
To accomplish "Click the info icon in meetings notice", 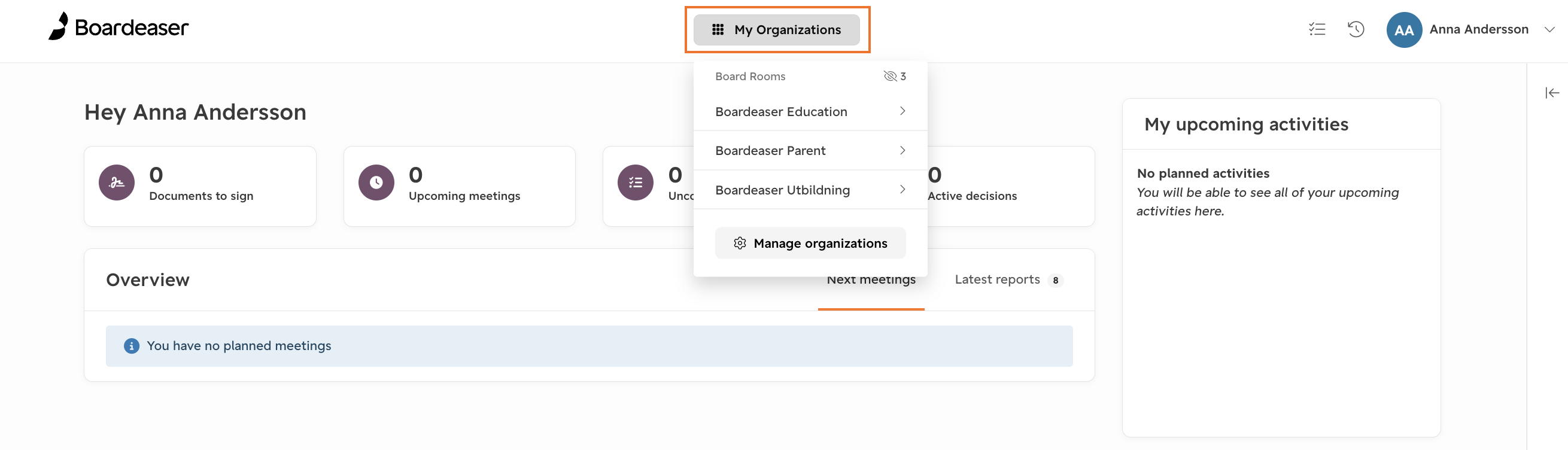I will tap(132, 346).
